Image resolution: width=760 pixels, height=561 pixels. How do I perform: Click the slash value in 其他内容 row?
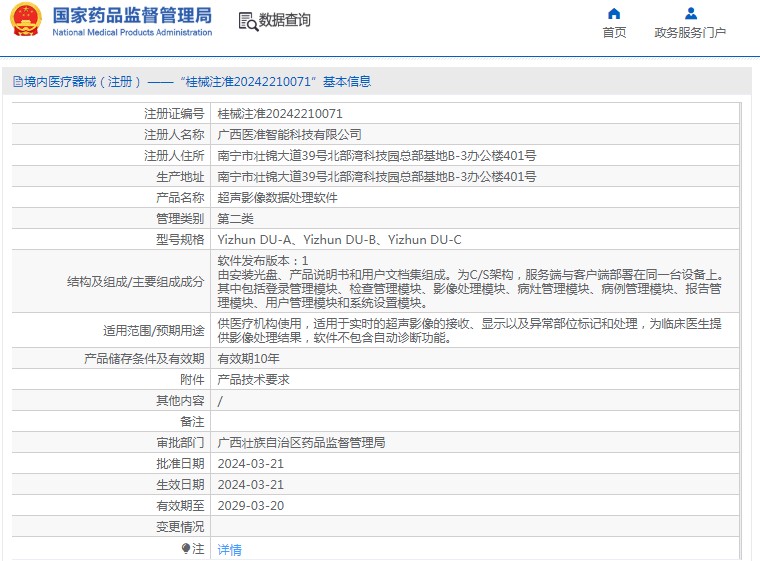[x=220, y=401]
